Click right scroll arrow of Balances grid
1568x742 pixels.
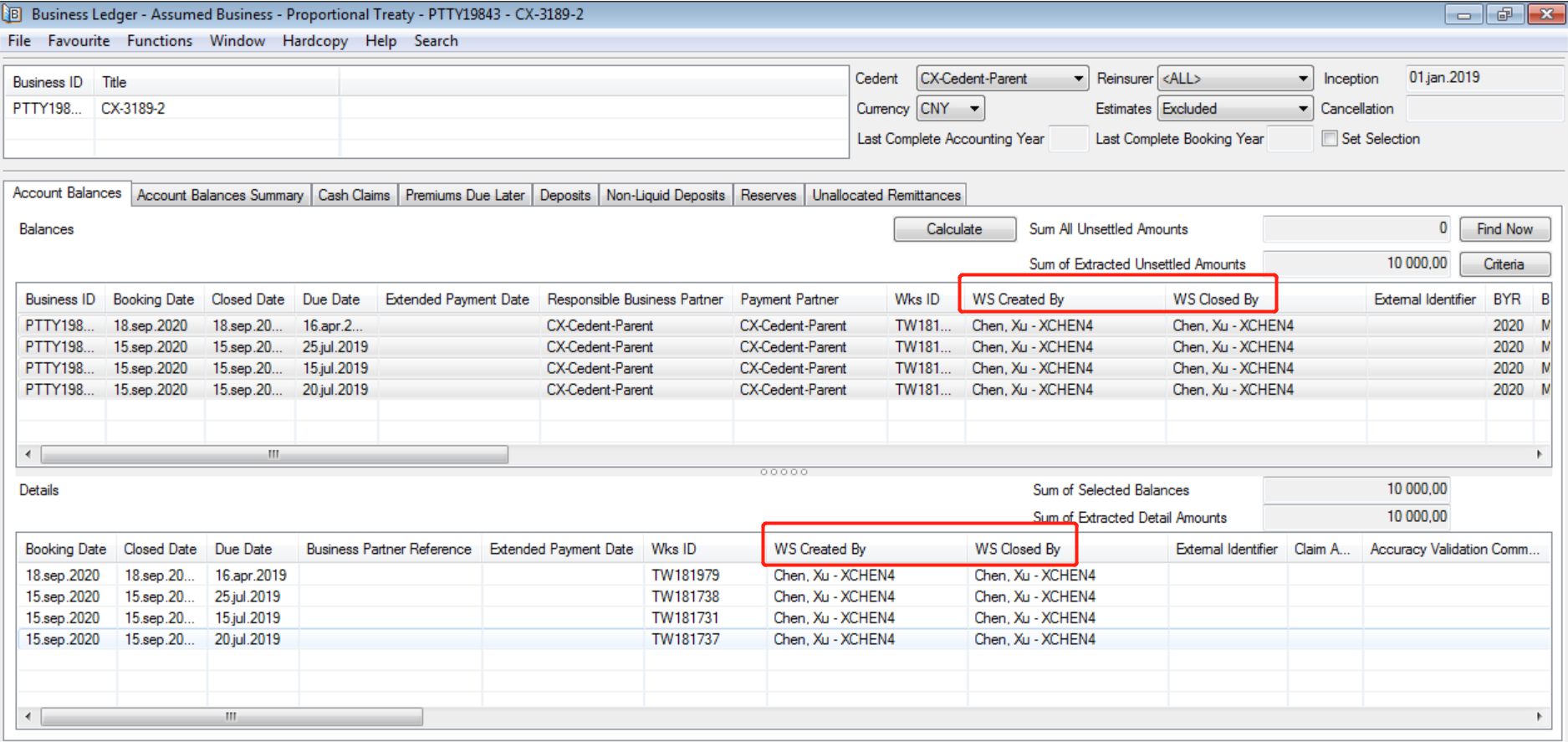tap(1539, 454)
